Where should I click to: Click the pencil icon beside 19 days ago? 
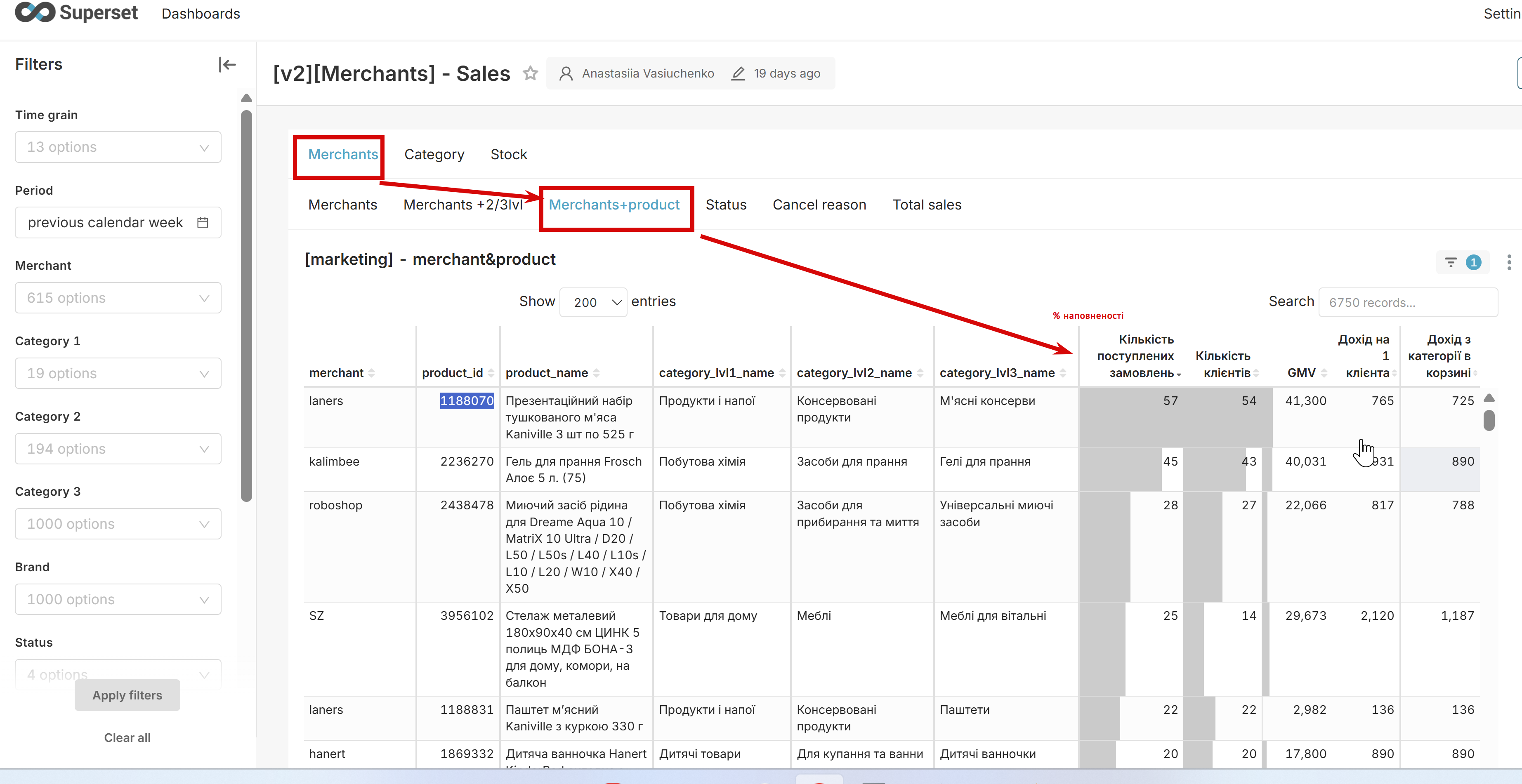738,73
